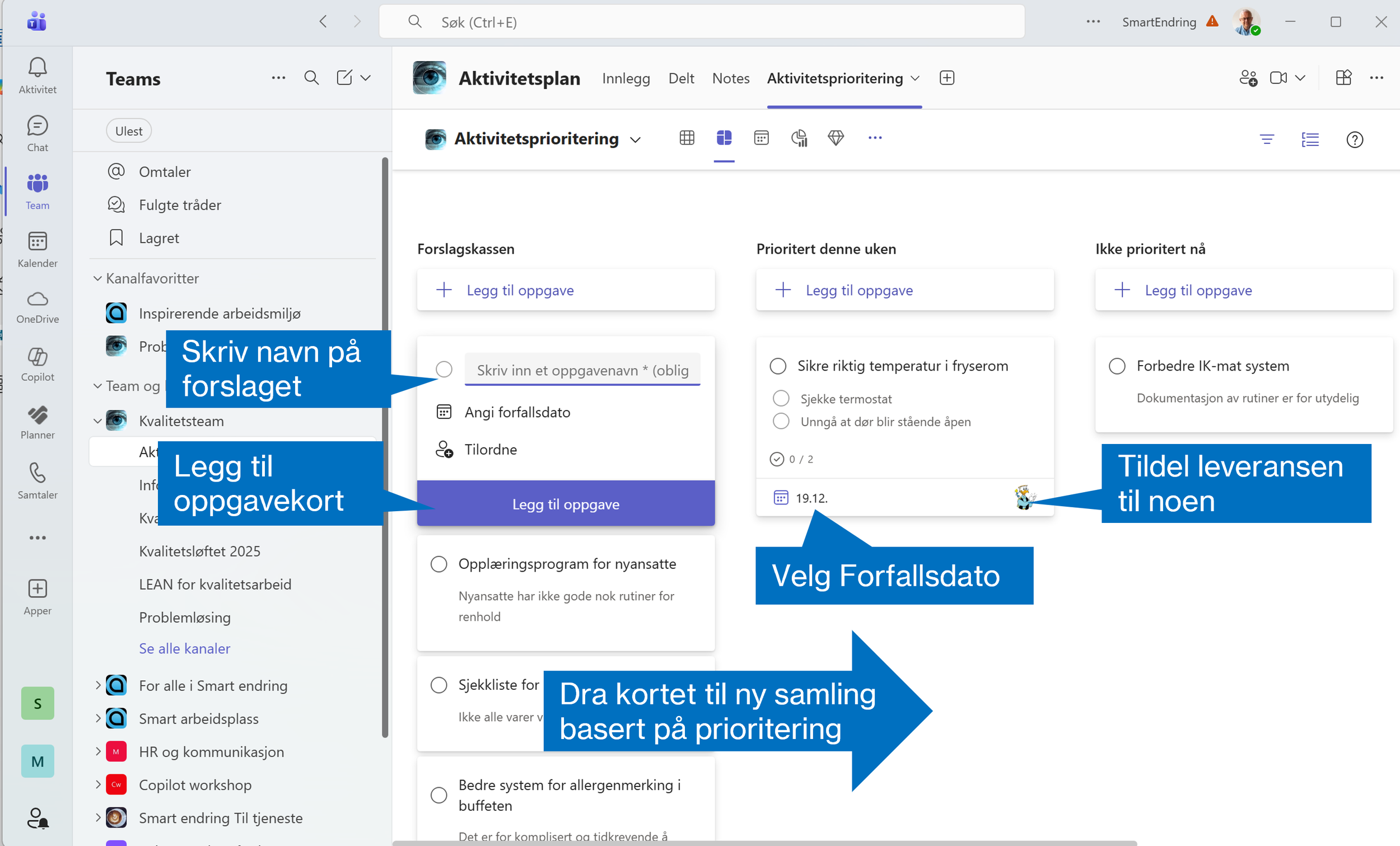Open the Notes tab
Image resolution: width=1400 pixels, height=846 pixels.
click(x=731, y=78)
